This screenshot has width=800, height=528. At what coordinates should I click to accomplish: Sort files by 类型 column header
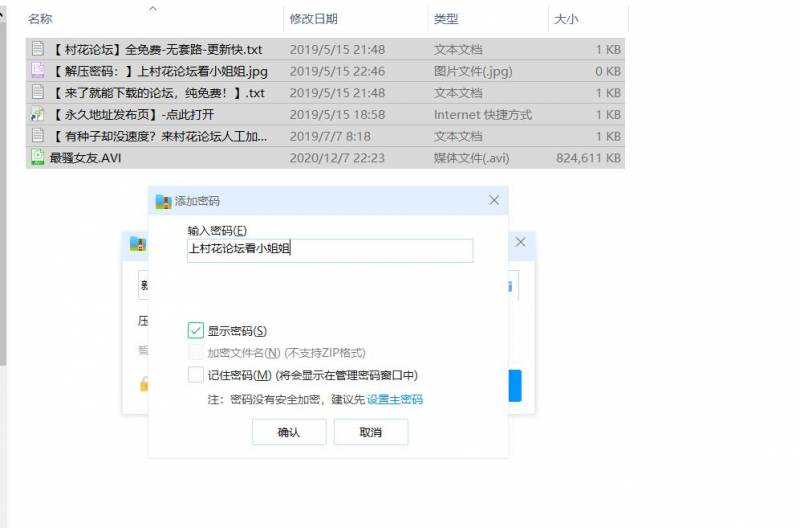(446, 19)
